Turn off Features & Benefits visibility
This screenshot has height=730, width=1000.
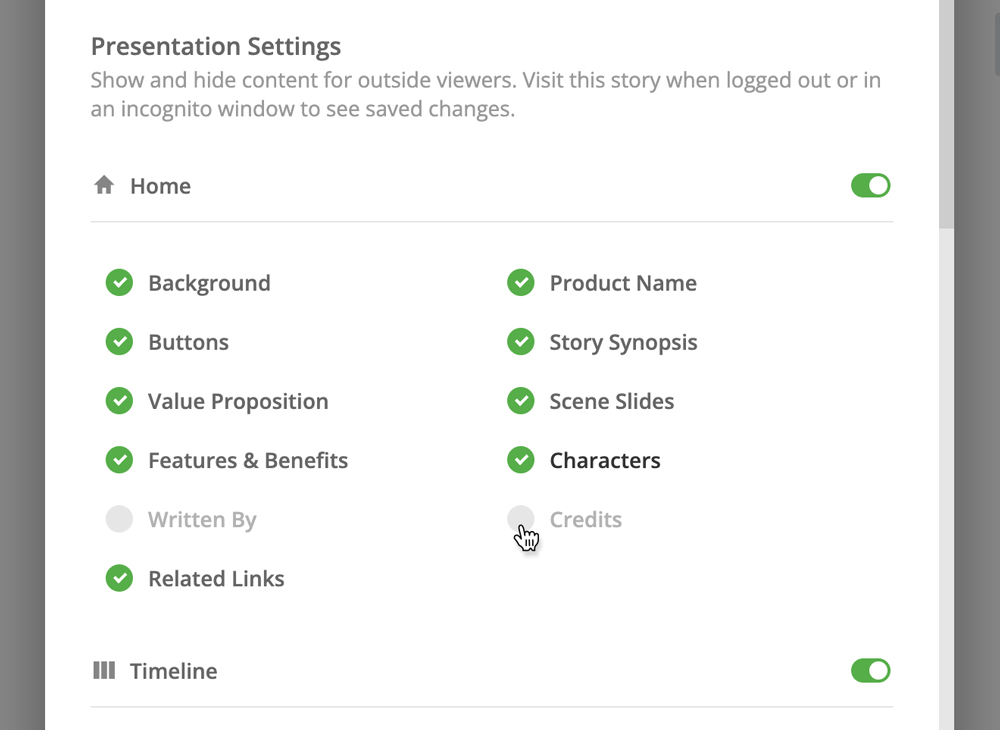coord(119,460)
